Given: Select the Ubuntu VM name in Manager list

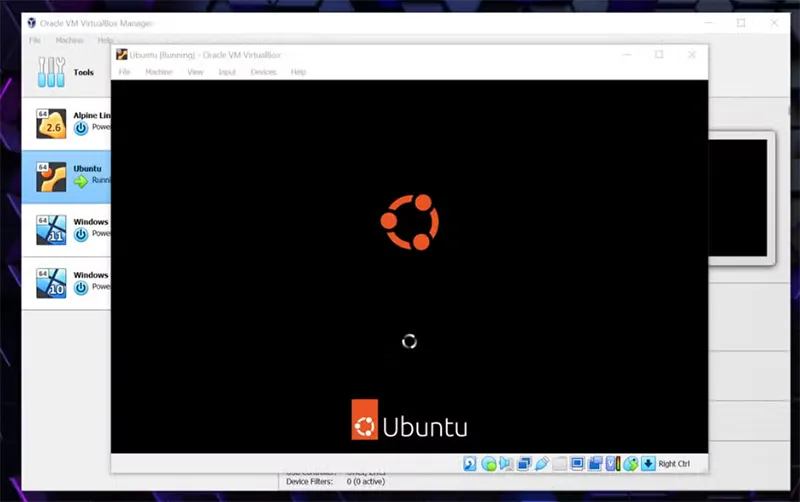Looking at the screenshot, I should tap(87, 168).
